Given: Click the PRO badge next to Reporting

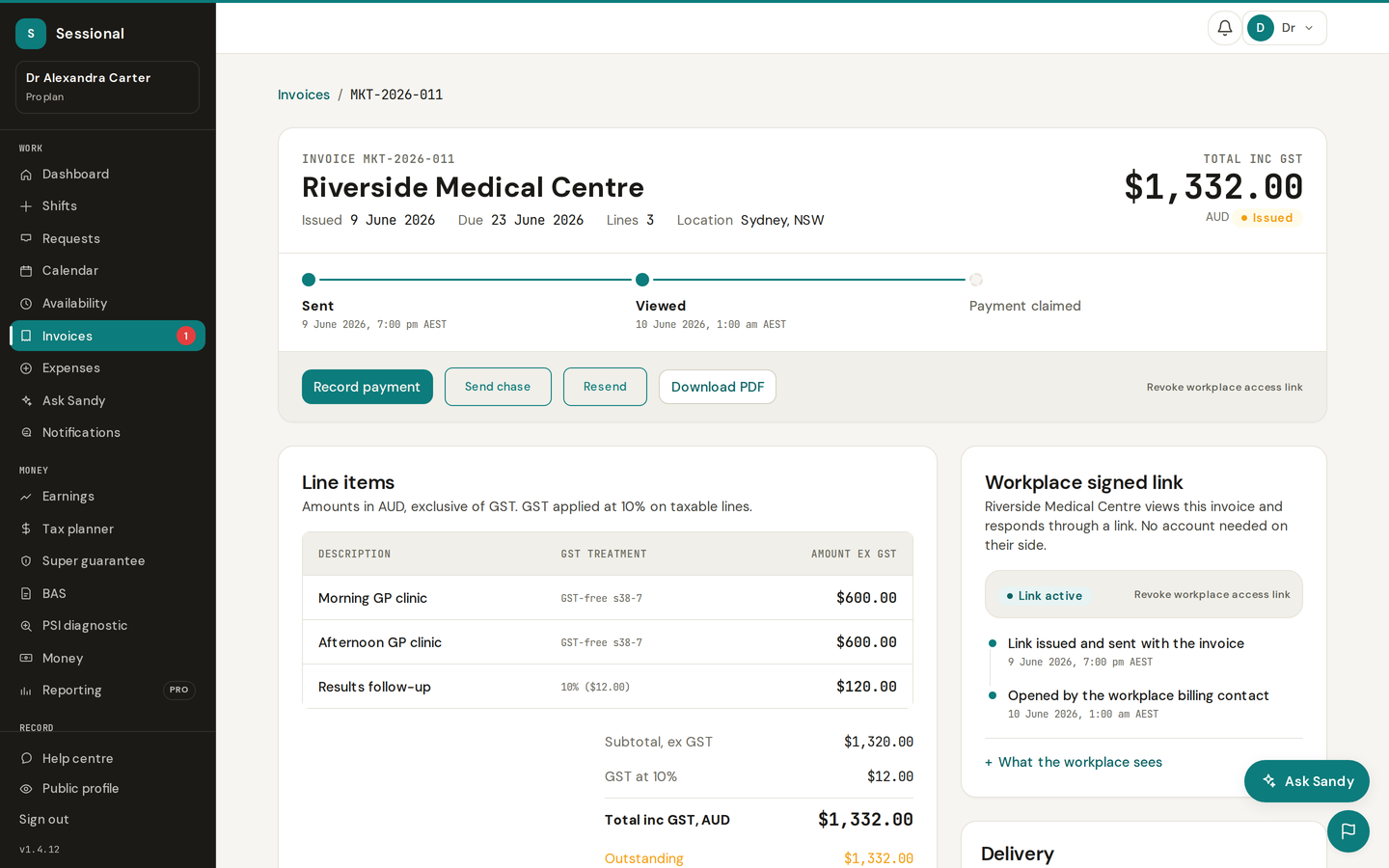Looking at the screenshot, I should 179,691.
